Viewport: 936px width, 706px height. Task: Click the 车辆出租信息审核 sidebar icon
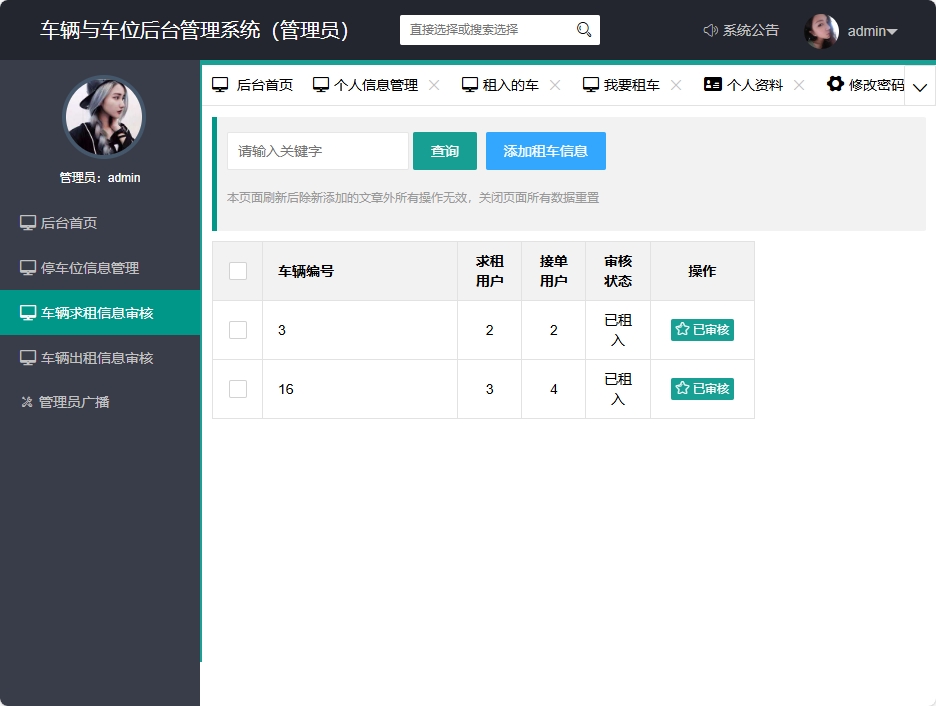click(x=27, y=357)
